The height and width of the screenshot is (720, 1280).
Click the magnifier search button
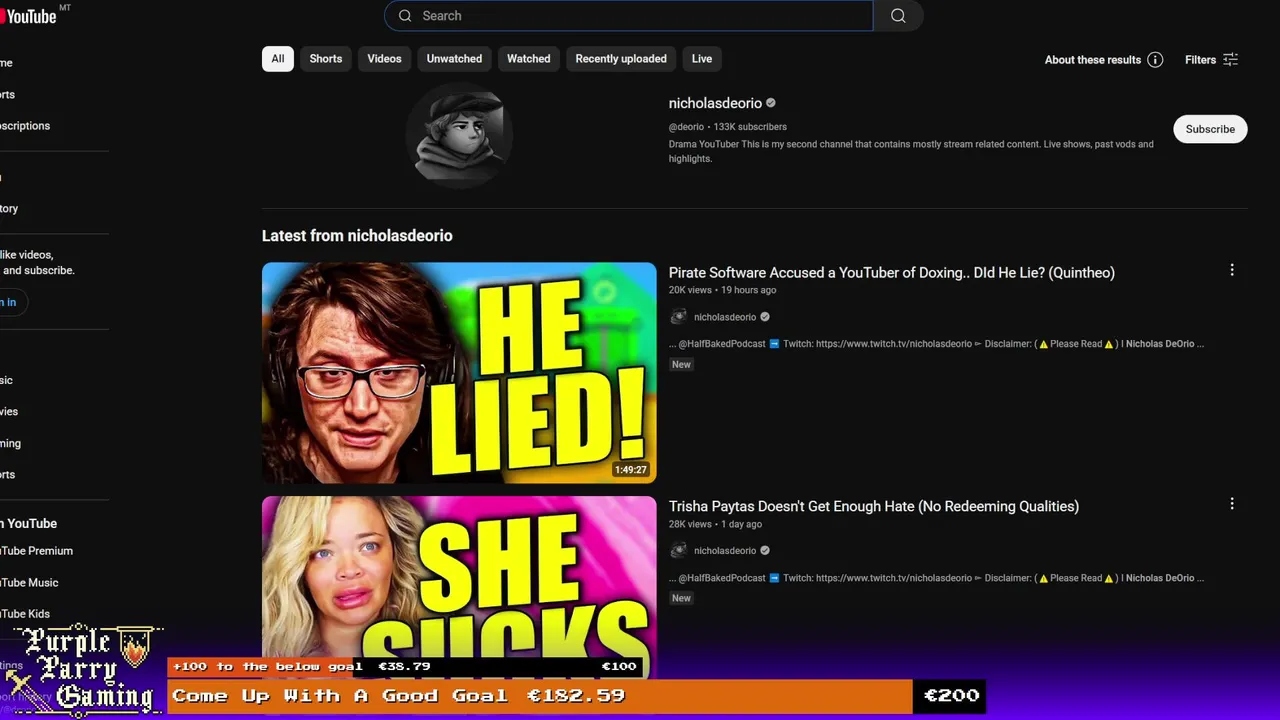coord(898,16)
